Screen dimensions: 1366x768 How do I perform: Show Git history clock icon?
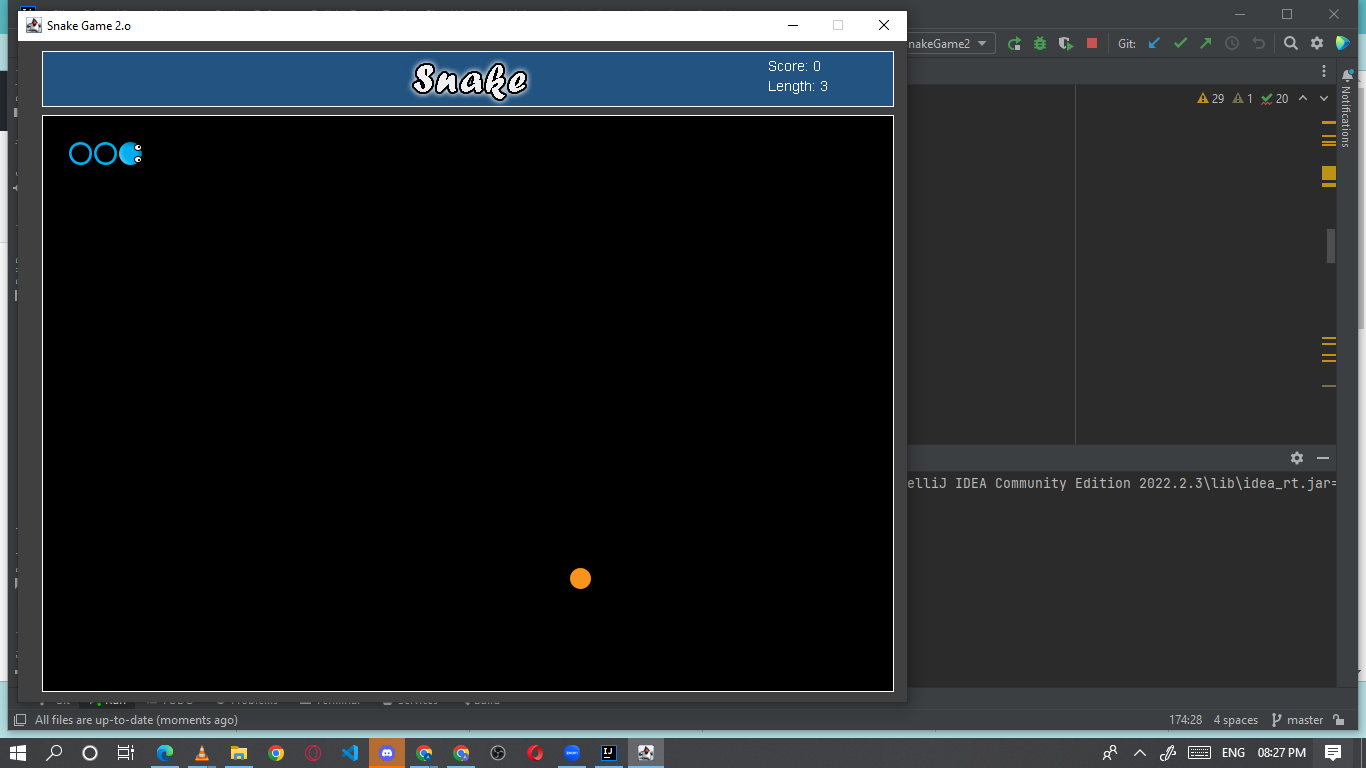1232,43
